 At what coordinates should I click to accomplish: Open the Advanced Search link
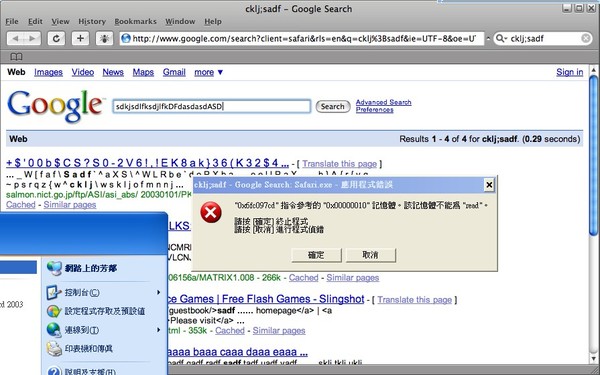coord(383,103)
